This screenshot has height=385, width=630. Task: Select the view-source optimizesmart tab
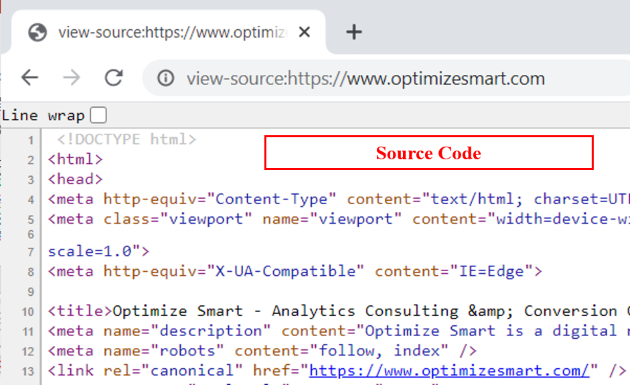(x=169, y=32)
